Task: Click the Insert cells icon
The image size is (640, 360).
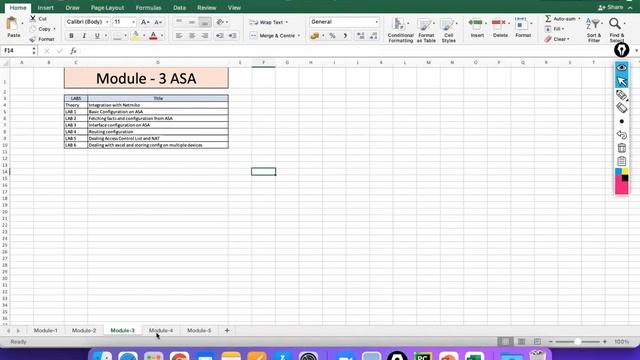Action: click(476, 23)
